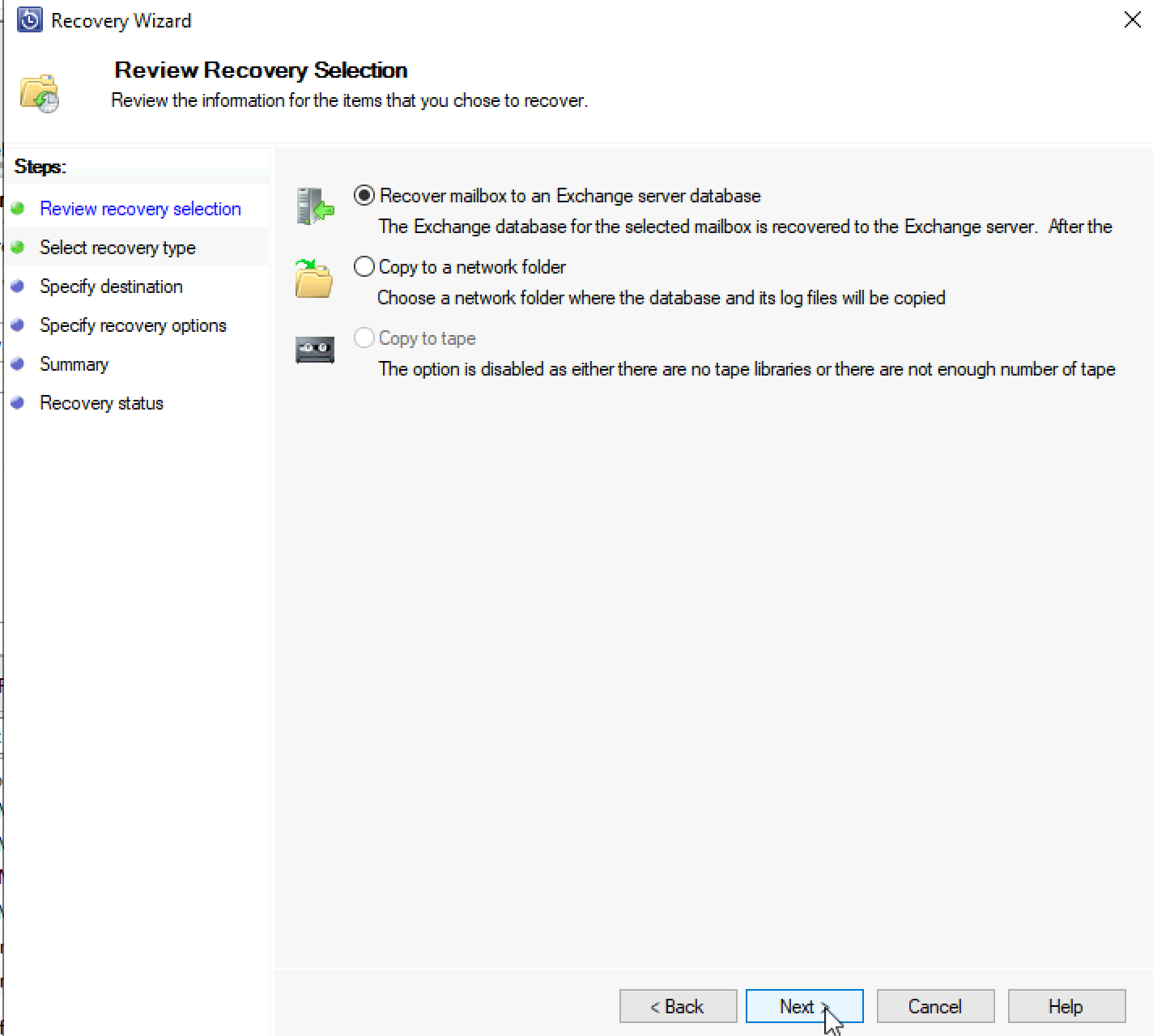This screenshot has width=1153, height=1036.
Task: Click the tape cassette icon
Action: 315,350
